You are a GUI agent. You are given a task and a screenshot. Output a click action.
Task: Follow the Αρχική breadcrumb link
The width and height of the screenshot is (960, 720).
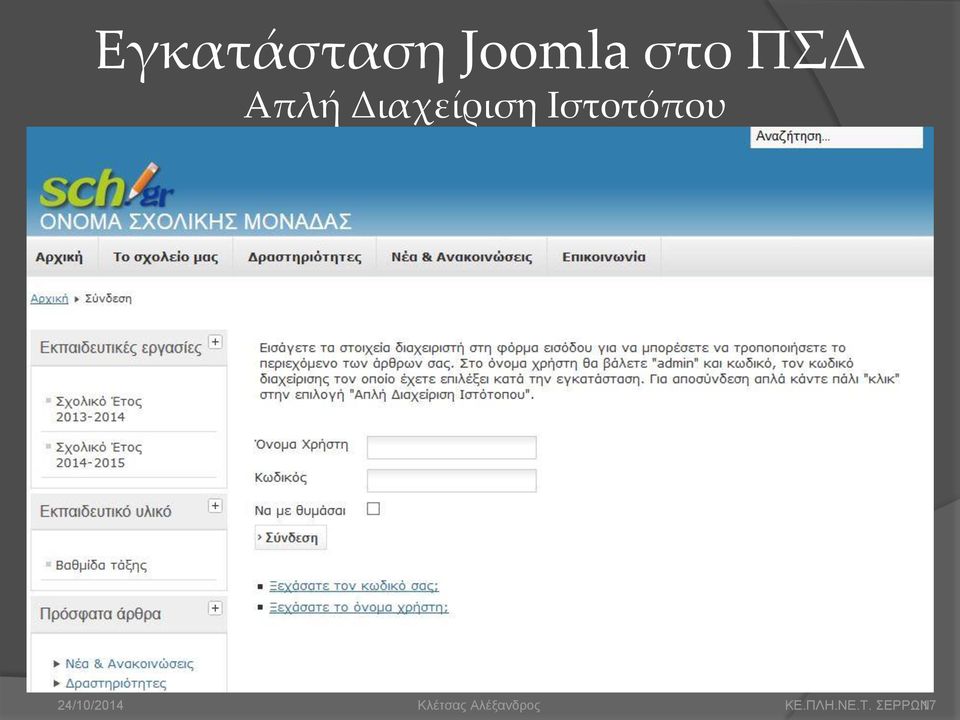click(x=49, y=299)
